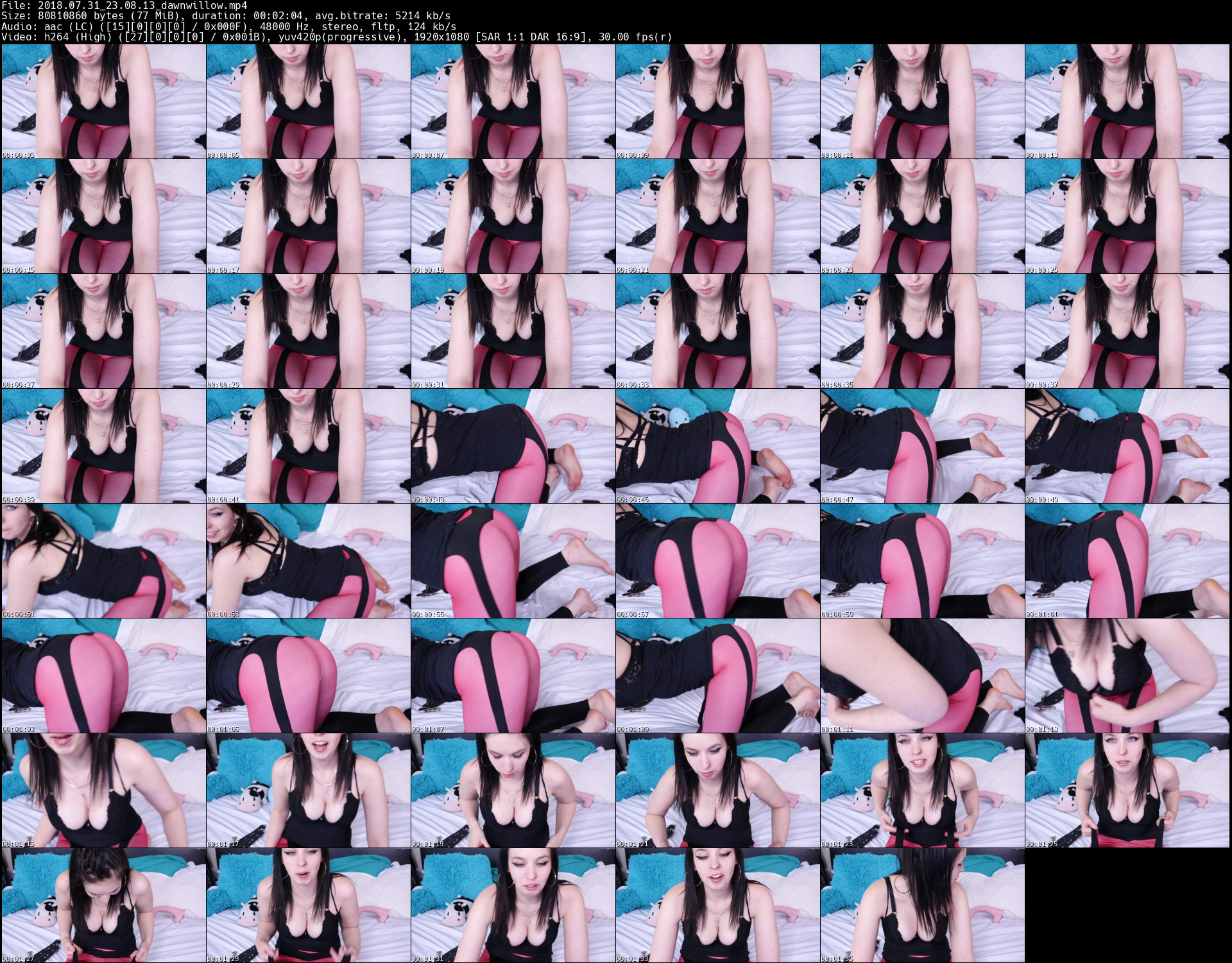Select the thumbnail timestamped 00:00:07

point(513,101)
